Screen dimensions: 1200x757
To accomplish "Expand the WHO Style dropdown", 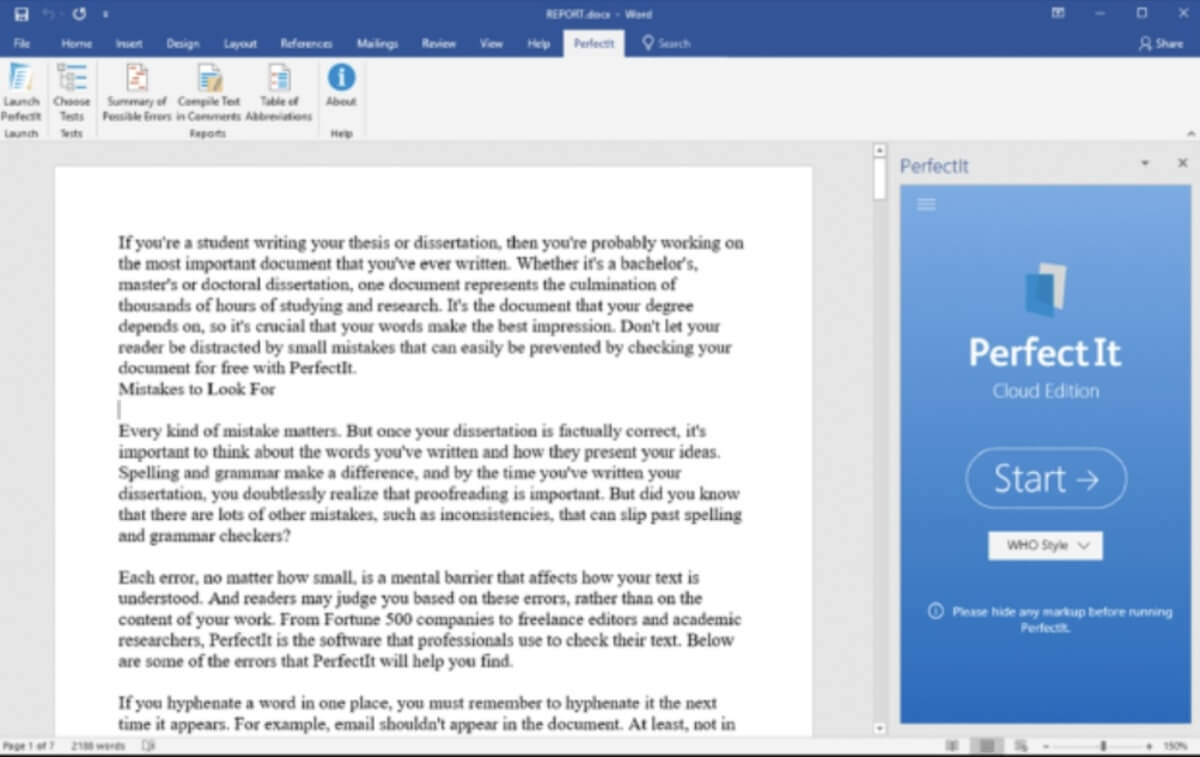I will 1045,545.
